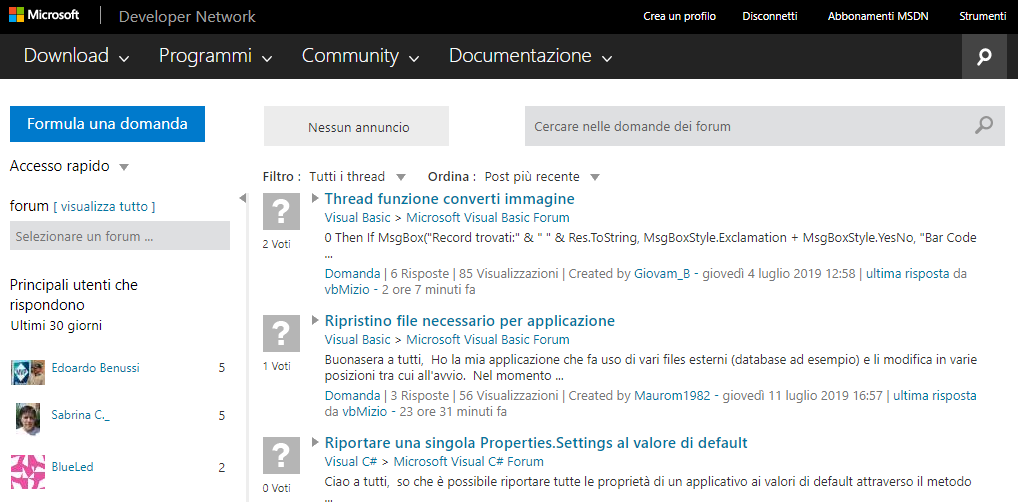
Task: Click BlueLed name link
Action: coord(73,467)
